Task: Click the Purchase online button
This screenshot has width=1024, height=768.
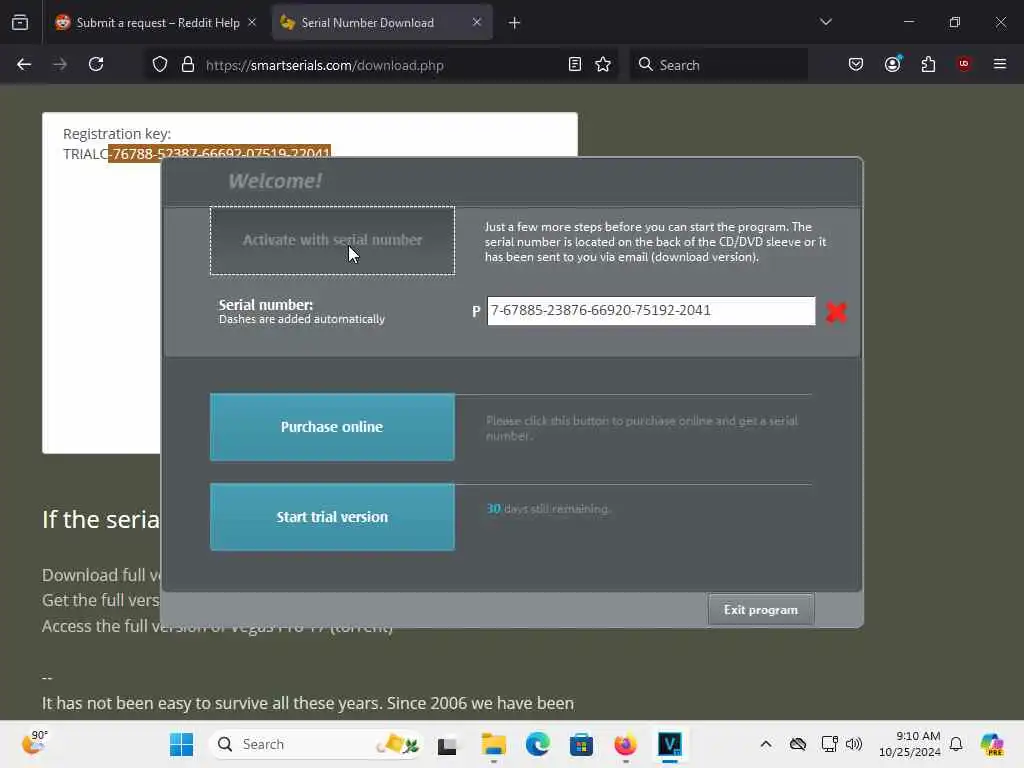Action: pyautogui.click(x=332, y=427)
